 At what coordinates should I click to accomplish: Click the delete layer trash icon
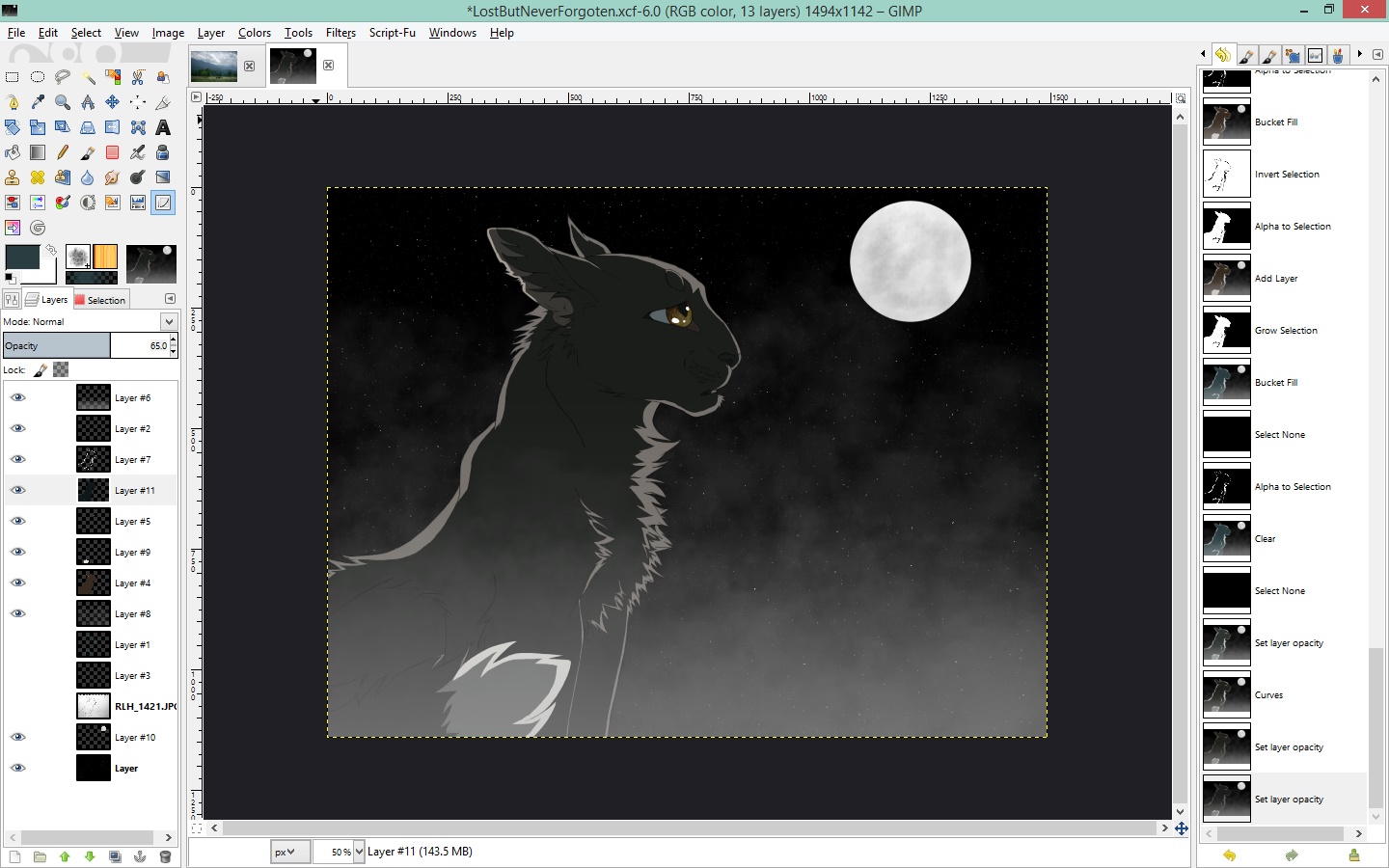(165, 856)
